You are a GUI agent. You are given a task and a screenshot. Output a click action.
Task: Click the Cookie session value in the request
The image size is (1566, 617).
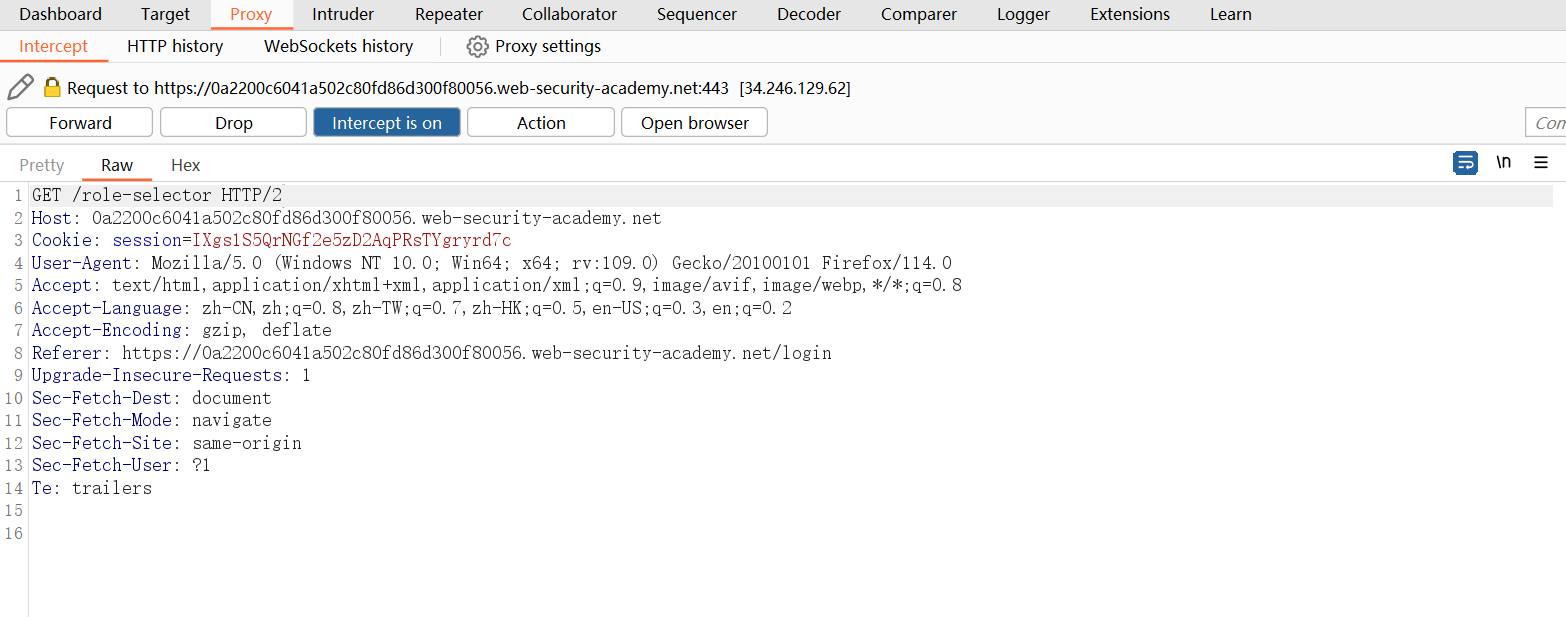click(352, 241)
